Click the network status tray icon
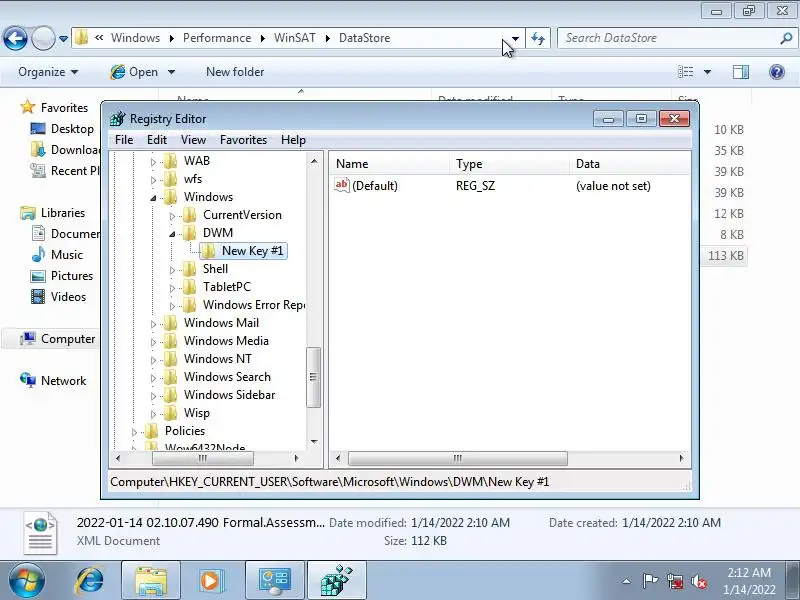 pos(675,581)
